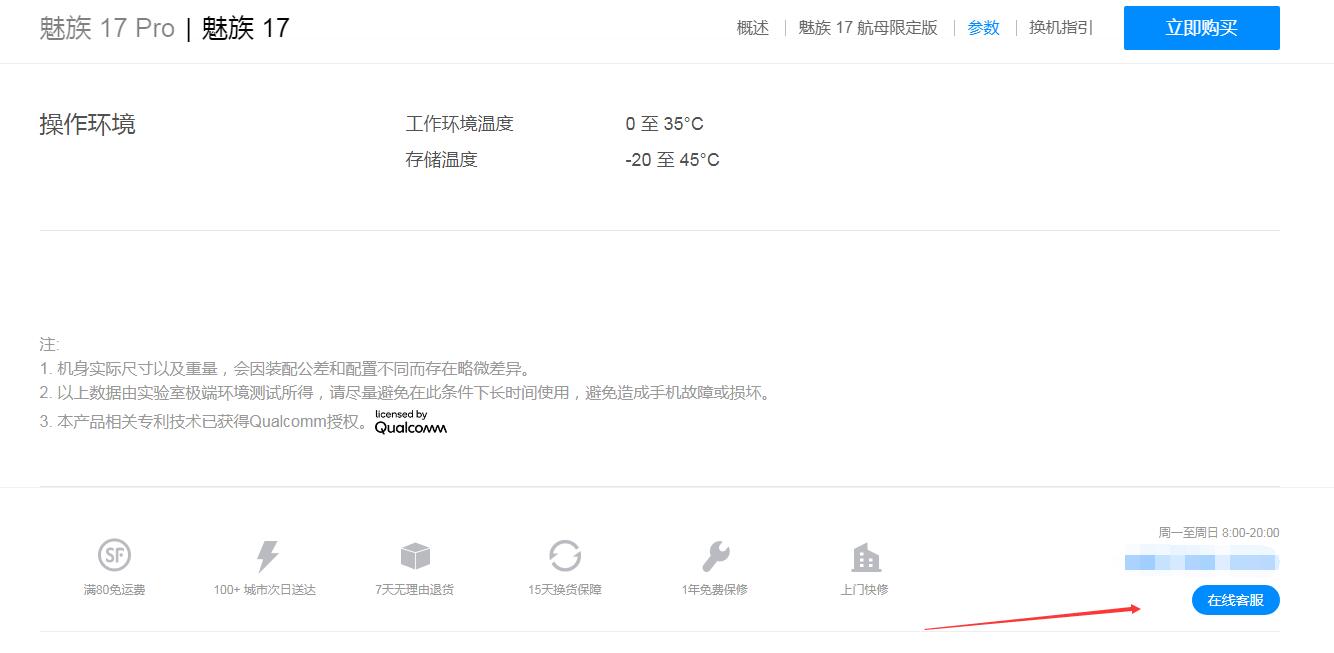Screen dimensions: 1334x653
Task: Open the 换机指引 guide link
Action: (1061, 28)
